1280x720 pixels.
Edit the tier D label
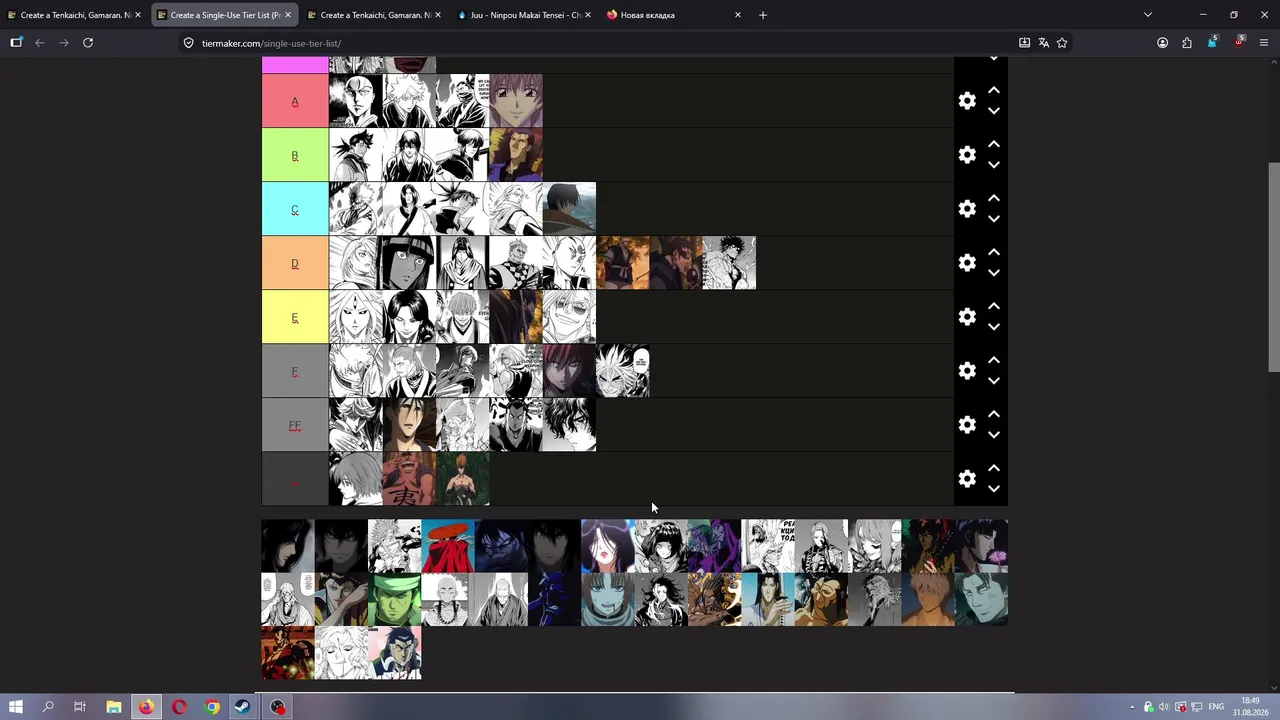click(295, 264)
